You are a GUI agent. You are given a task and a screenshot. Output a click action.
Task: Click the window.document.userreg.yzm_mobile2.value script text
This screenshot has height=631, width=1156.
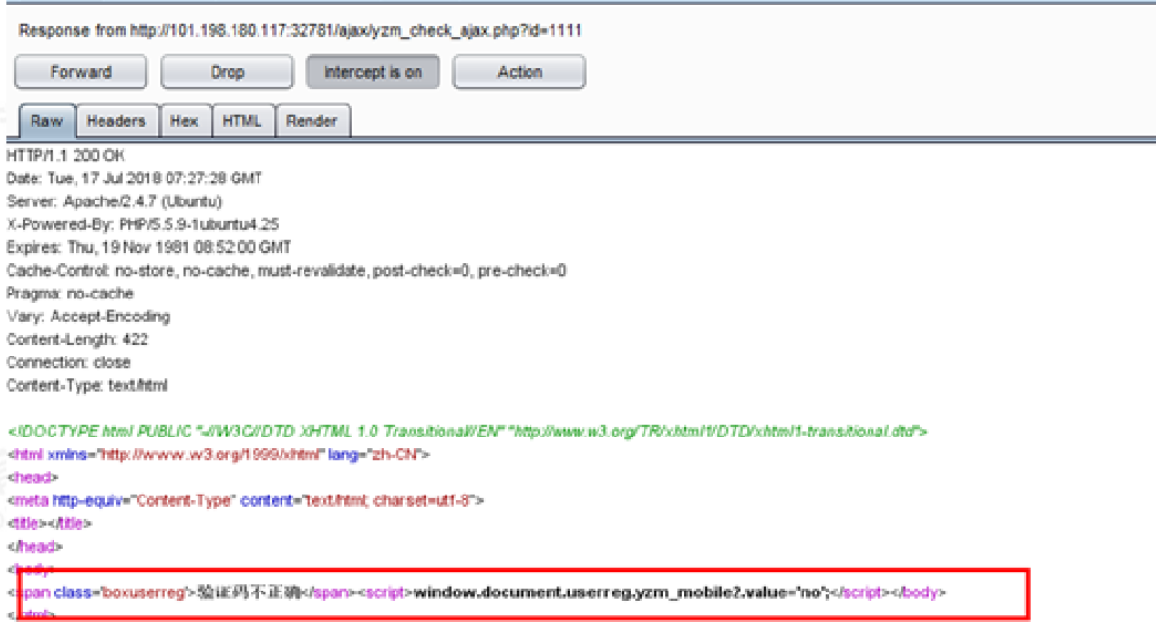(622, 592)
